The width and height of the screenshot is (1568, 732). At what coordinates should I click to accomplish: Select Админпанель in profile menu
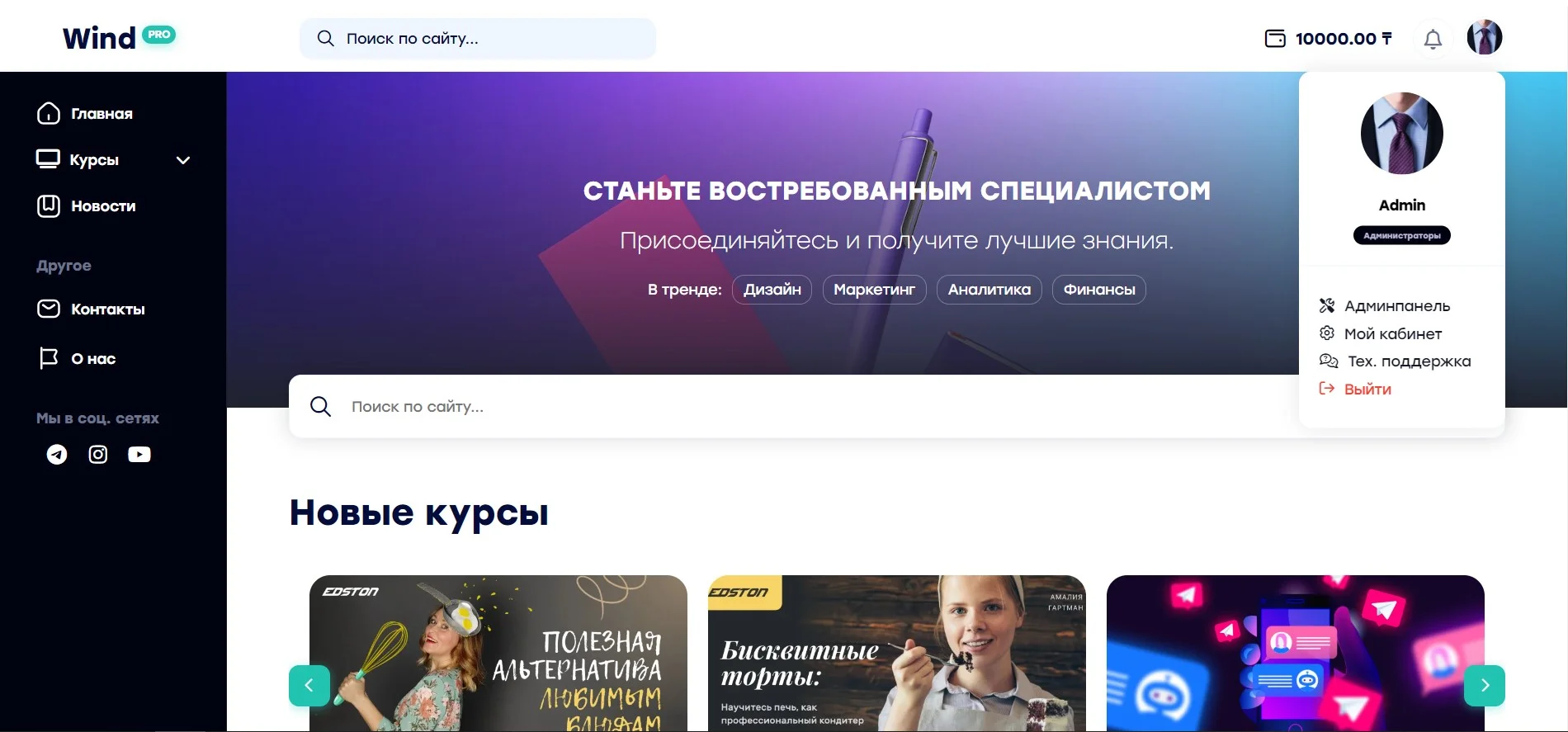click(x=1385, y=306)
